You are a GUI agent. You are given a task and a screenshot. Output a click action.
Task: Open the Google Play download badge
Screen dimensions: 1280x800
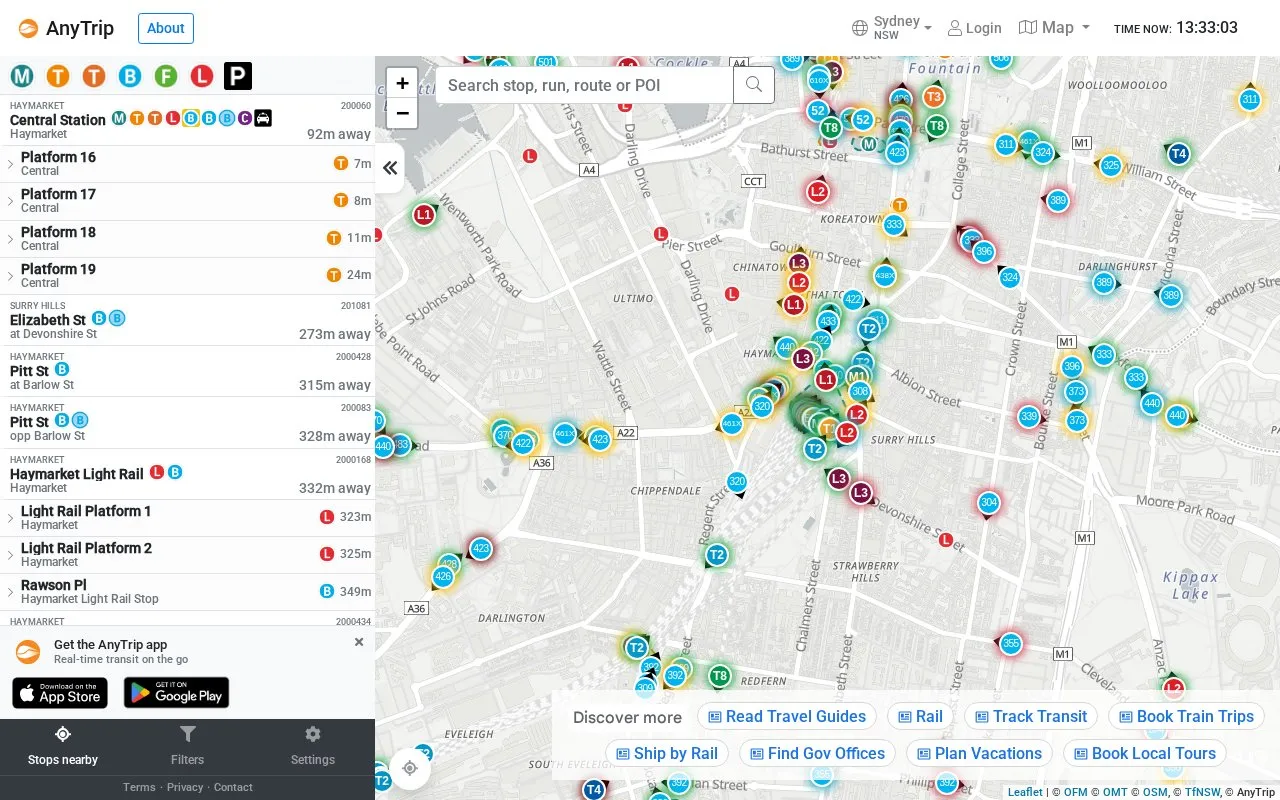(176, 692)
